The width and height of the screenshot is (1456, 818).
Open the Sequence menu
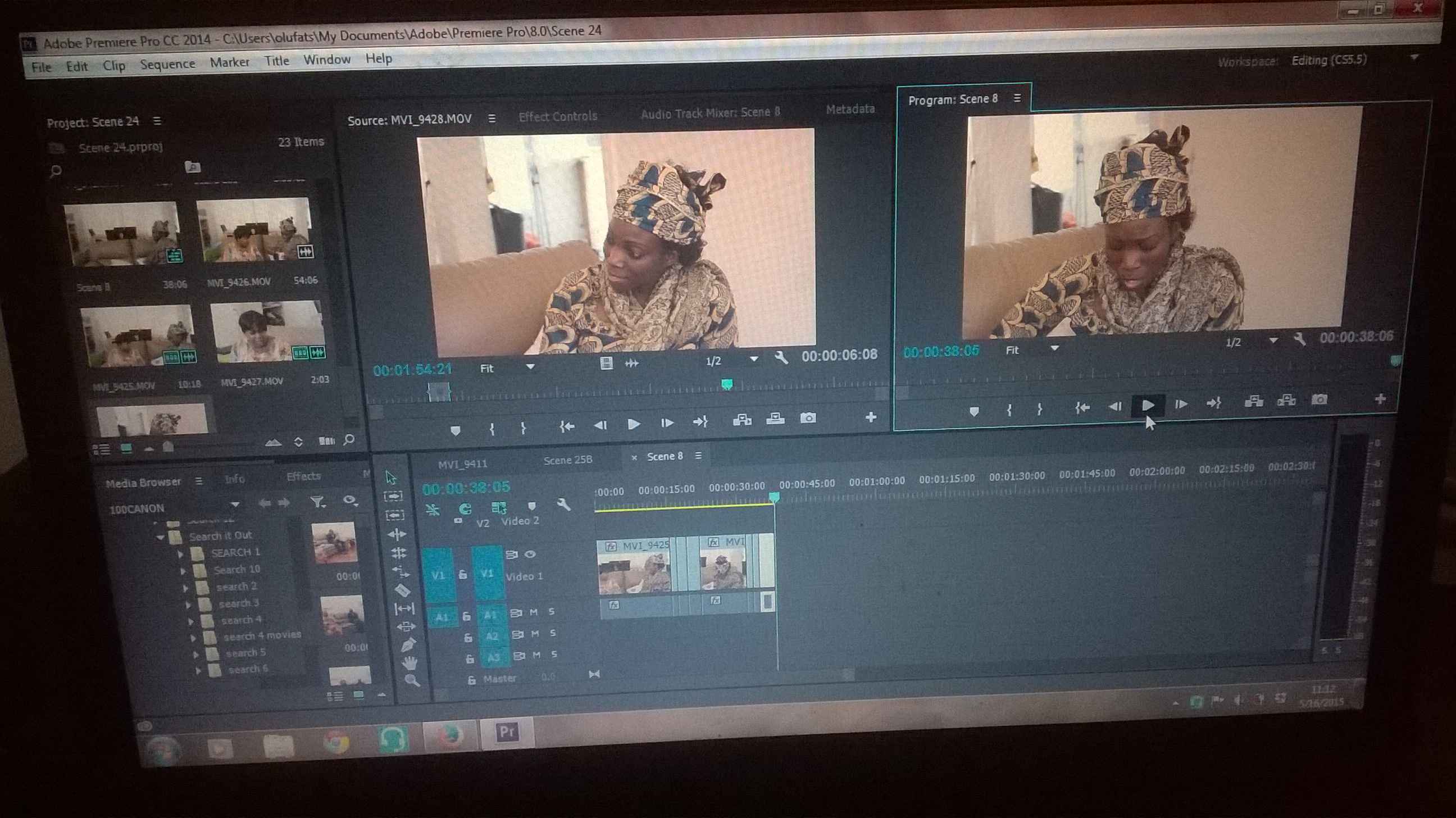tap(167, 64)
